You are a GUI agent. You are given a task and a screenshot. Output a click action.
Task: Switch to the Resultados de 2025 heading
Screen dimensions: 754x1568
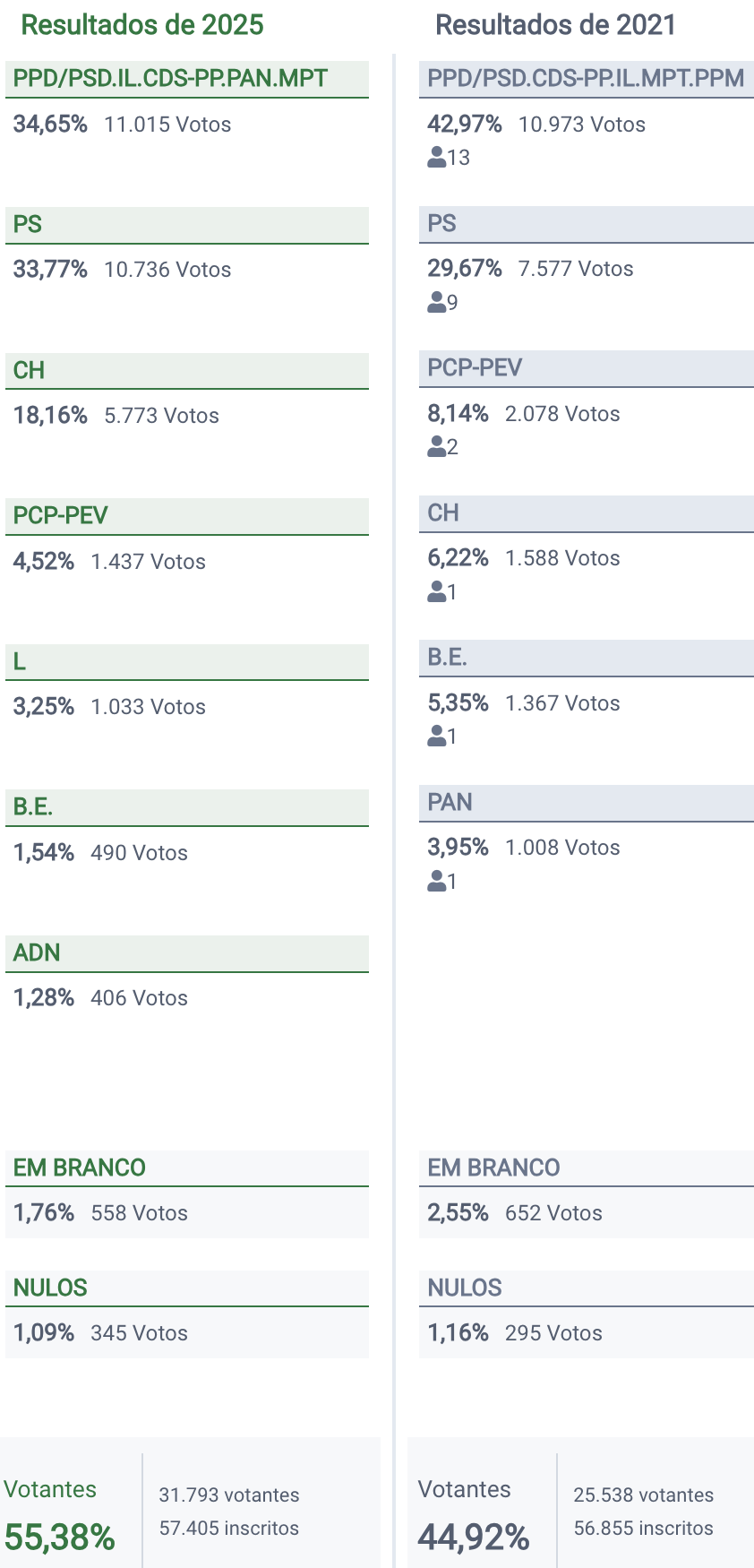click(x=142, y=25)
